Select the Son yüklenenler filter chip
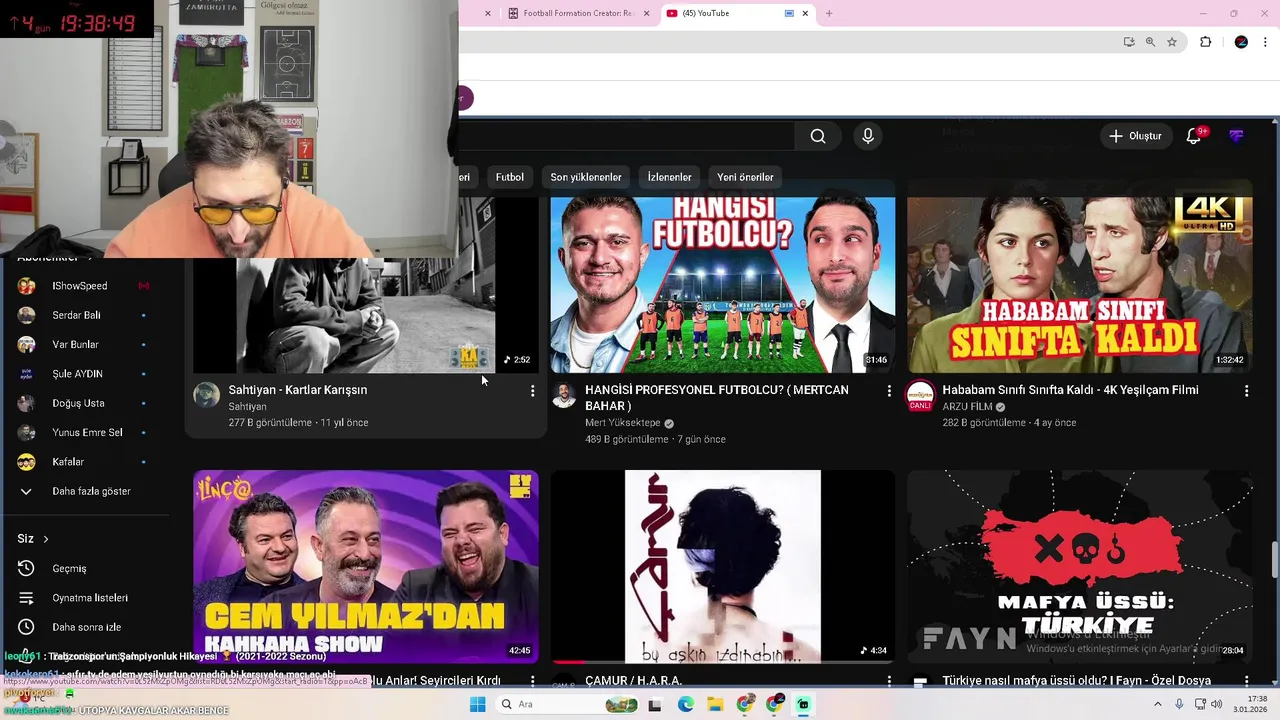This screenshot has height=720, width=1280. point(586,177)
